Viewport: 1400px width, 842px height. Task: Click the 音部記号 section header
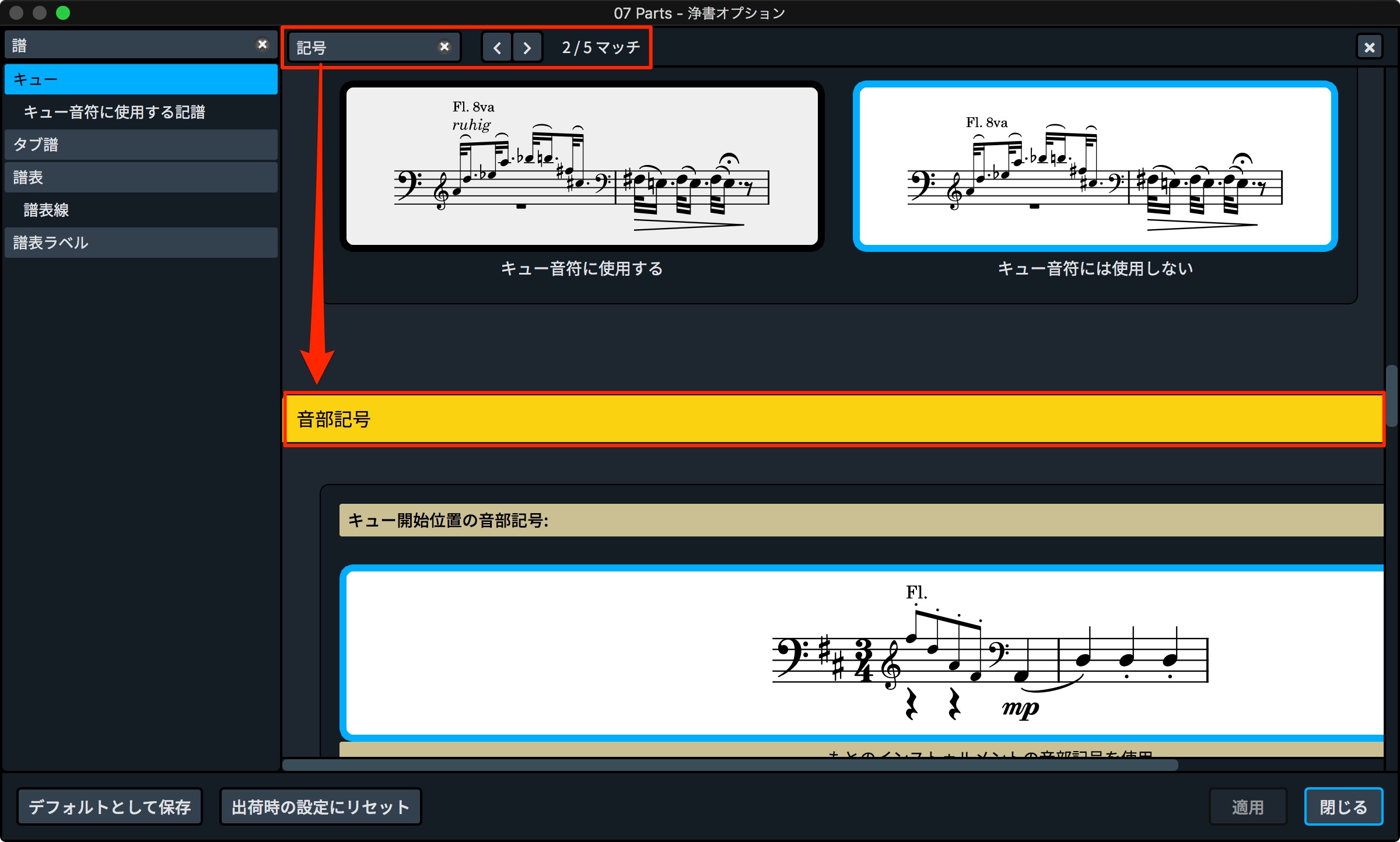tap(834, 419)
